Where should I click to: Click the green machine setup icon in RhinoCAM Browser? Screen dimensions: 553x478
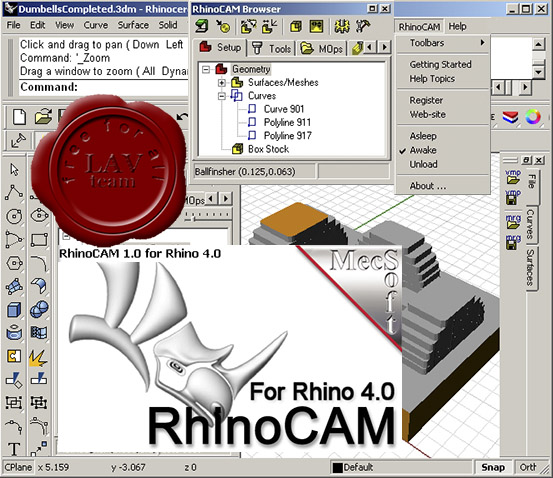202,26
